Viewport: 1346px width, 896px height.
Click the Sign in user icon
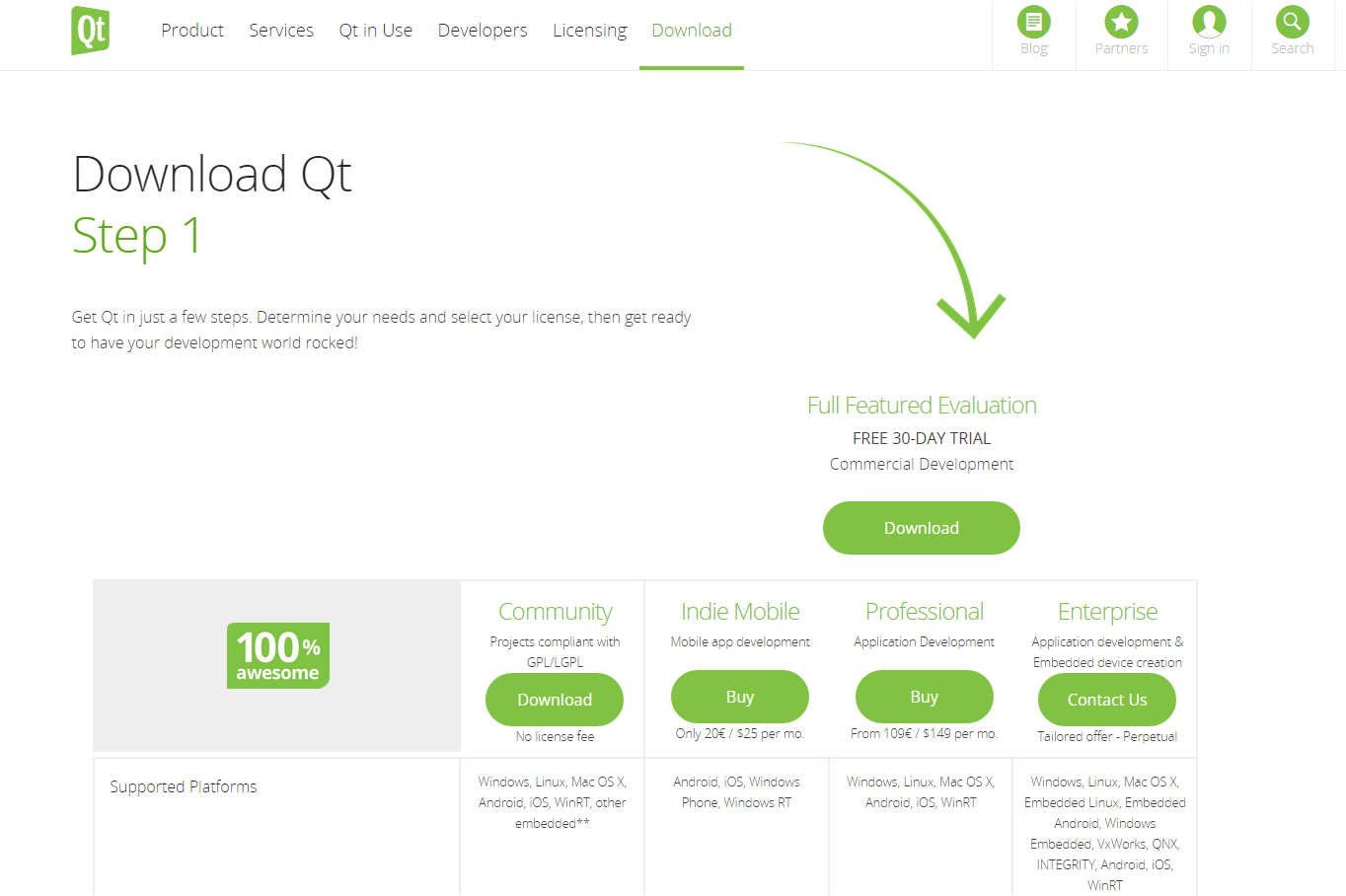[1209, 22]
